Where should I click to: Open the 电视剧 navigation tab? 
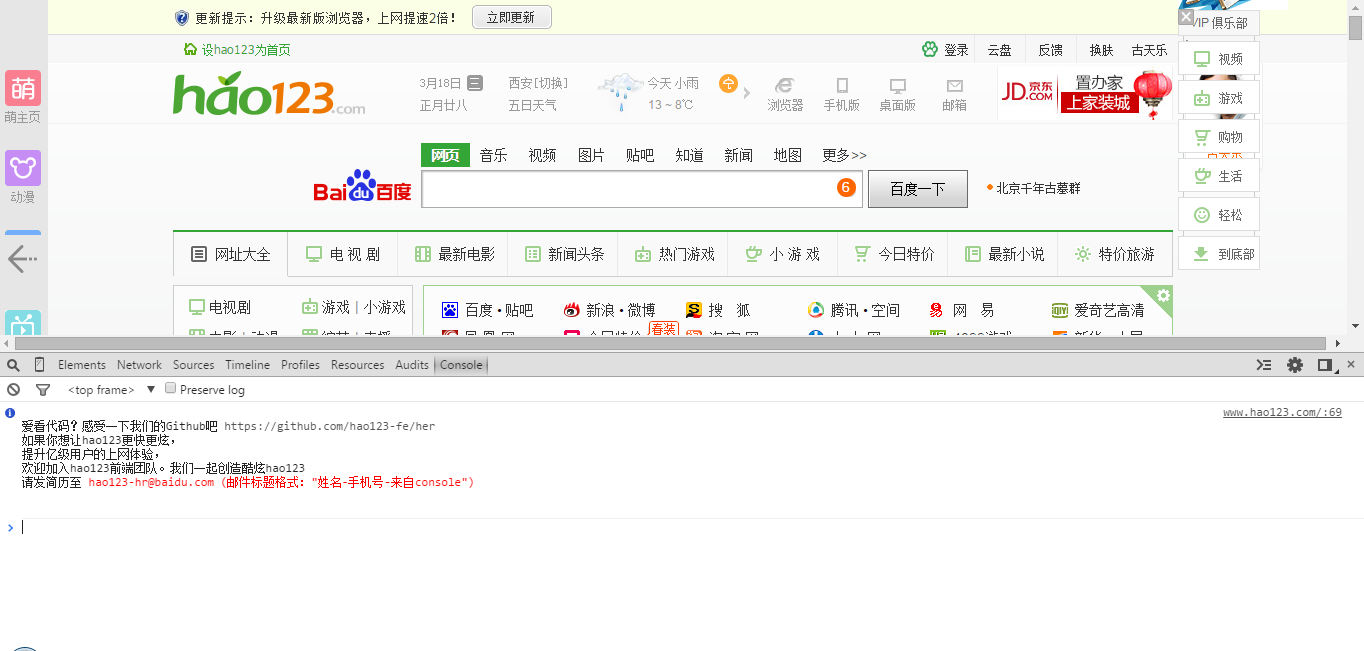click(x=343, y=254)
